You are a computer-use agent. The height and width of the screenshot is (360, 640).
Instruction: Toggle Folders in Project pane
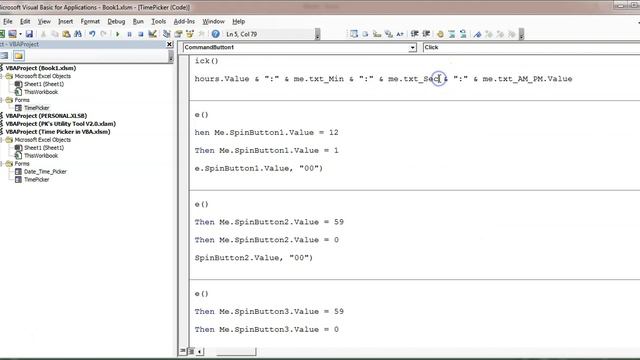point(18,56)
